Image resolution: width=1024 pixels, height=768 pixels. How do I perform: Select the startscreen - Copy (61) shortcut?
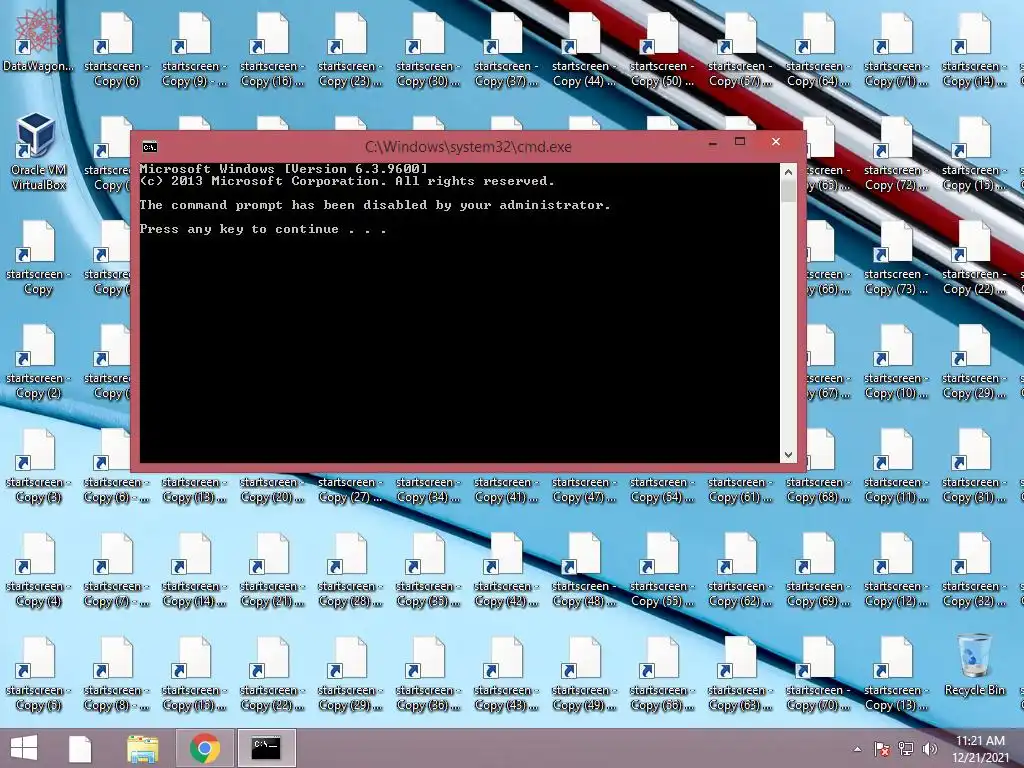[740, 489]
